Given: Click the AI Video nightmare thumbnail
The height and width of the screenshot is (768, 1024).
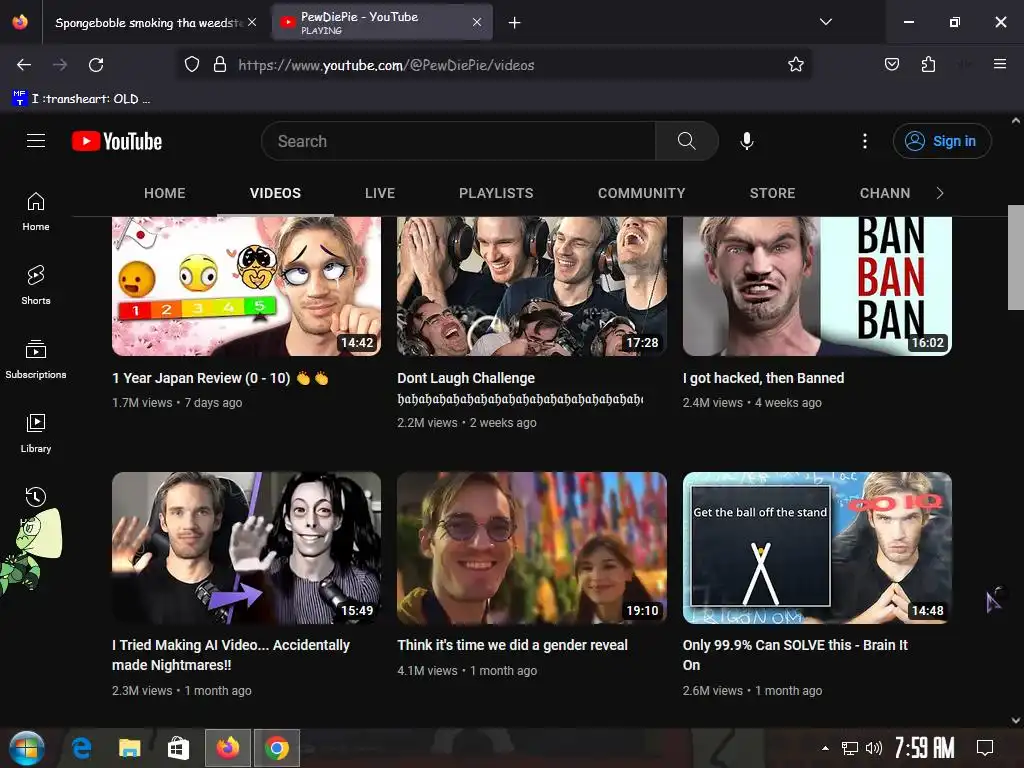Looking at the screenshot, I should coord(246,548).
